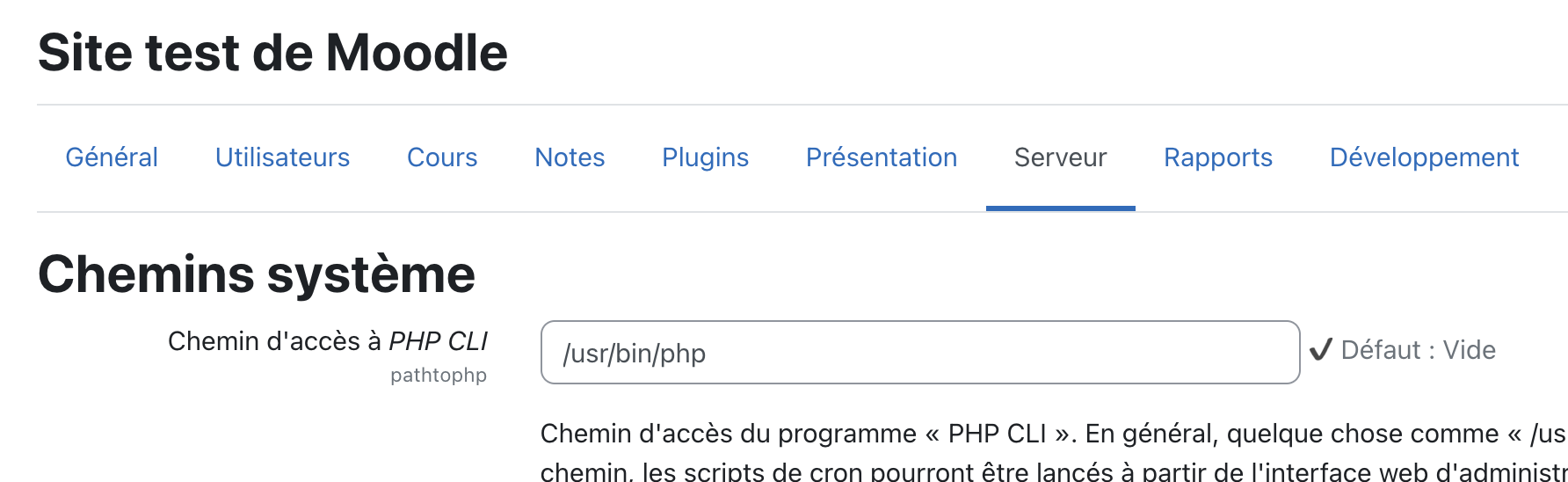Click the checkmark icon beside Défaut
Viewport: 1568px width, 482px height.
1321,350
